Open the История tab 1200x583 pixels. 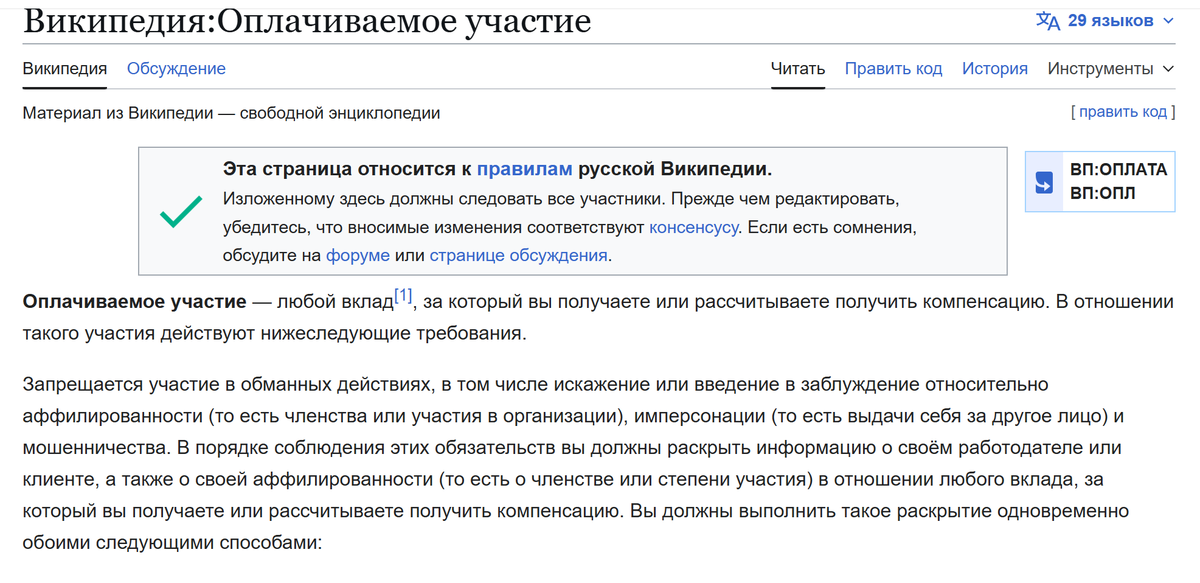tap(995, 69)
